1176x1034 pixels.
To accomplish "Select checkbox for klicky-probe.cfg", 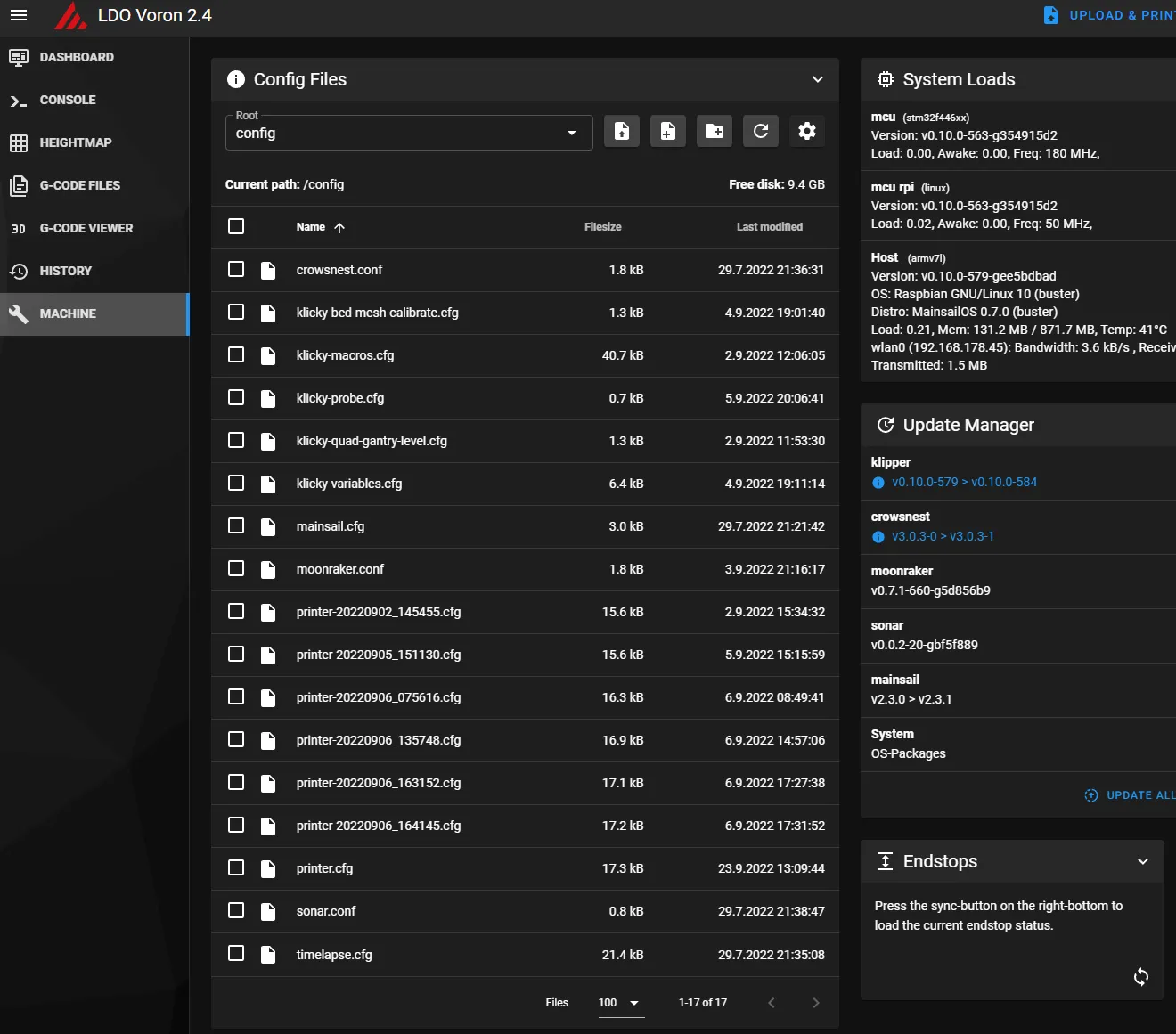I will (x=236, y=397).
